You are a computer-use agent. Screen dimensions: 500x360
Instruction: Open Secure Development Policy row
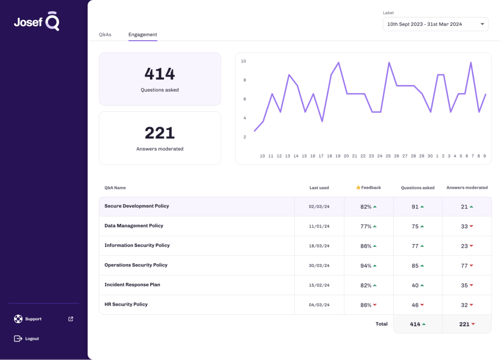[x=295, y=207]
